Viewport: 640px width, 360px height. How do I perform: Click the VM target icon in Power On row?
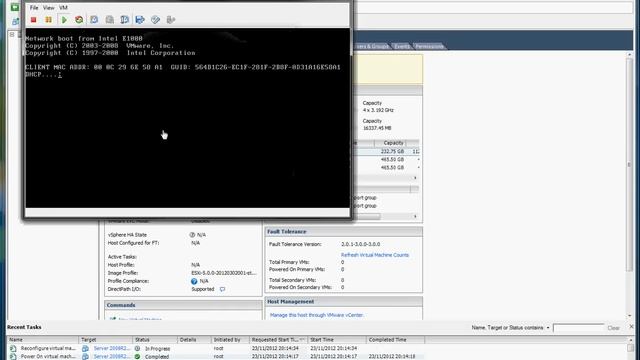85,357
